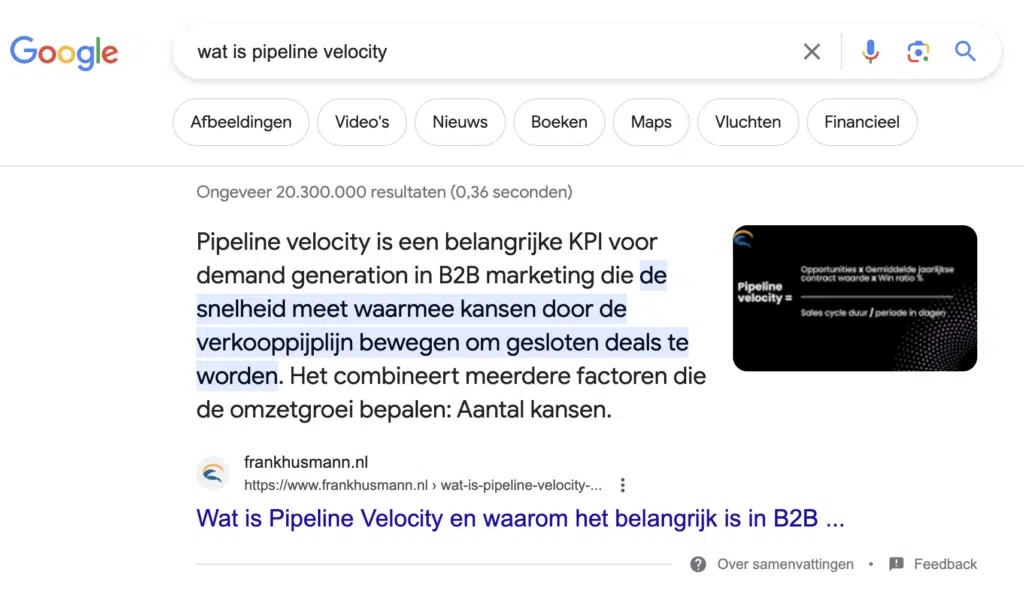Image resolution: width=1024 pixels, height=593 pixels.
Task: Click the Feedback link
Action: click(945, 564)
